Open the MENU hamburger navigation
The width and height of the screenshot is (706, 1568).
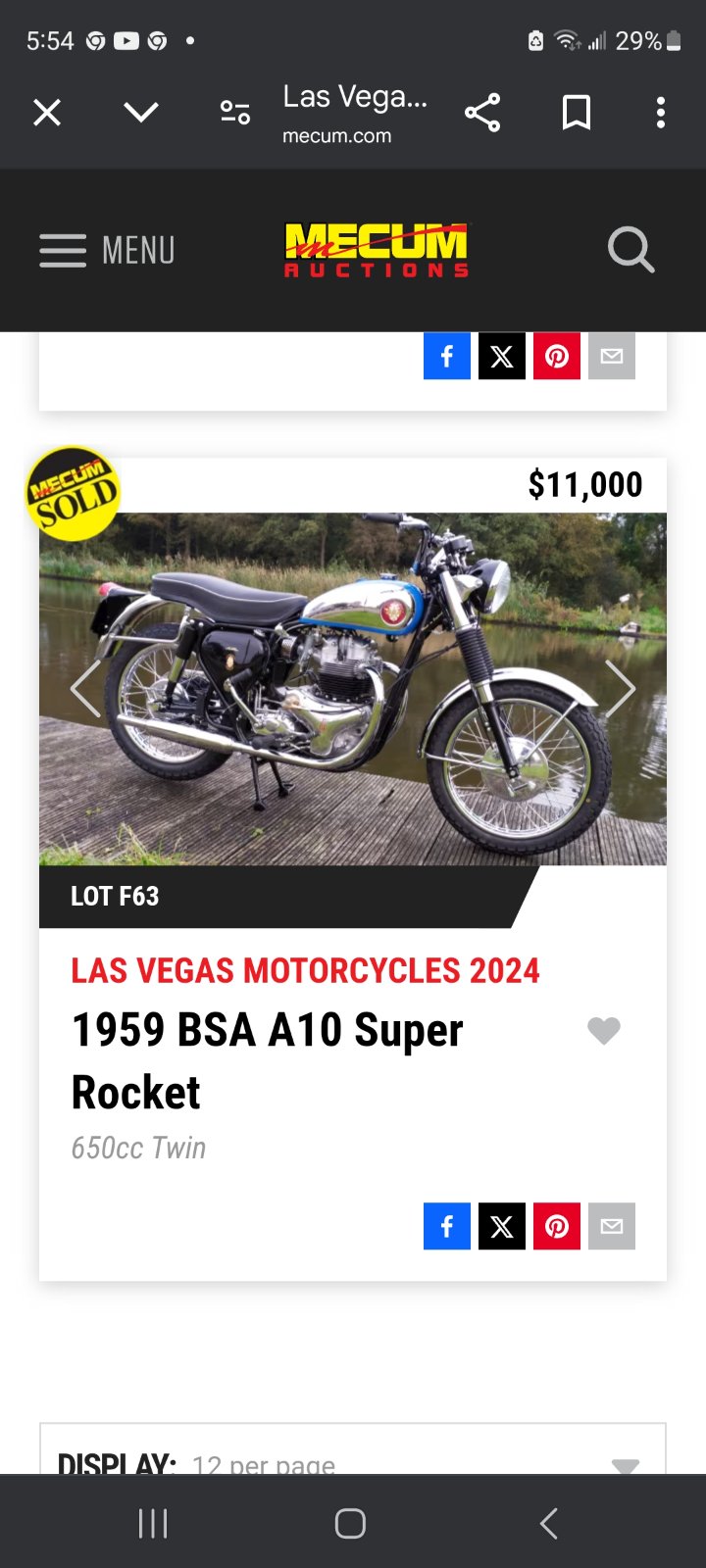[x=107, y=250]
